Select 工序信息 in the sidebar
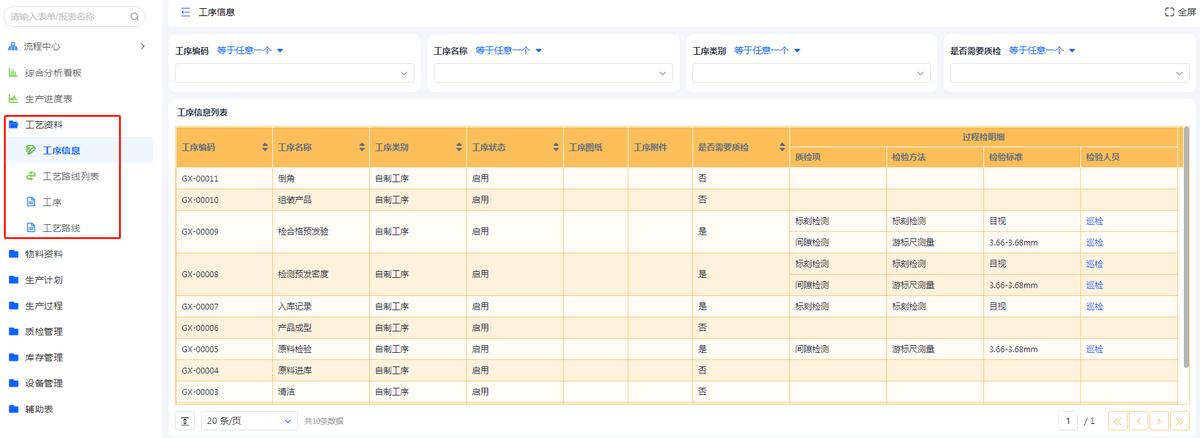The height and width of the screenshot is (438, 1200). pyautogui.click(x=62, y=150)
